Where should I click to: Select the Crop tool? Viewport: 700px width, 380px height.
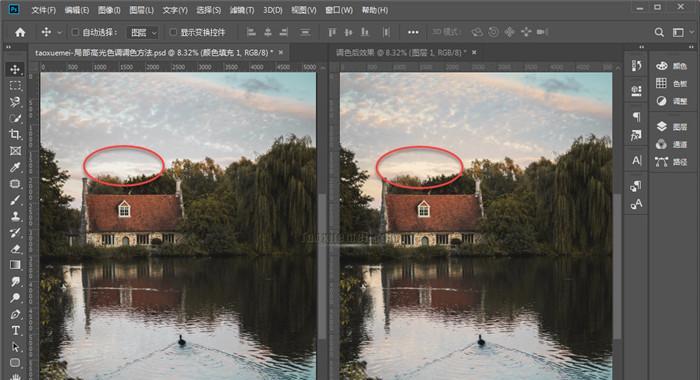tap(15, 134)
